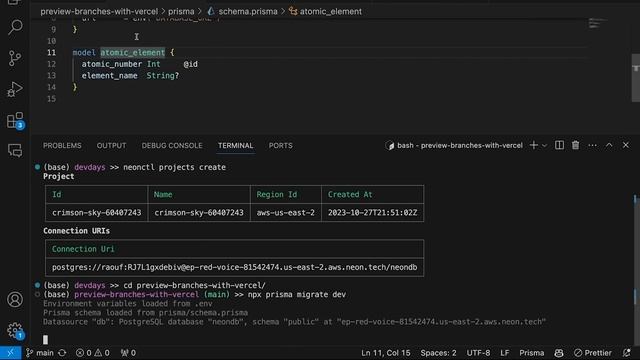This screenshot has height=360, width=640.
Task: Click the 2023-10-27T21:51:02Z created cell
Action: pos(373,213)
